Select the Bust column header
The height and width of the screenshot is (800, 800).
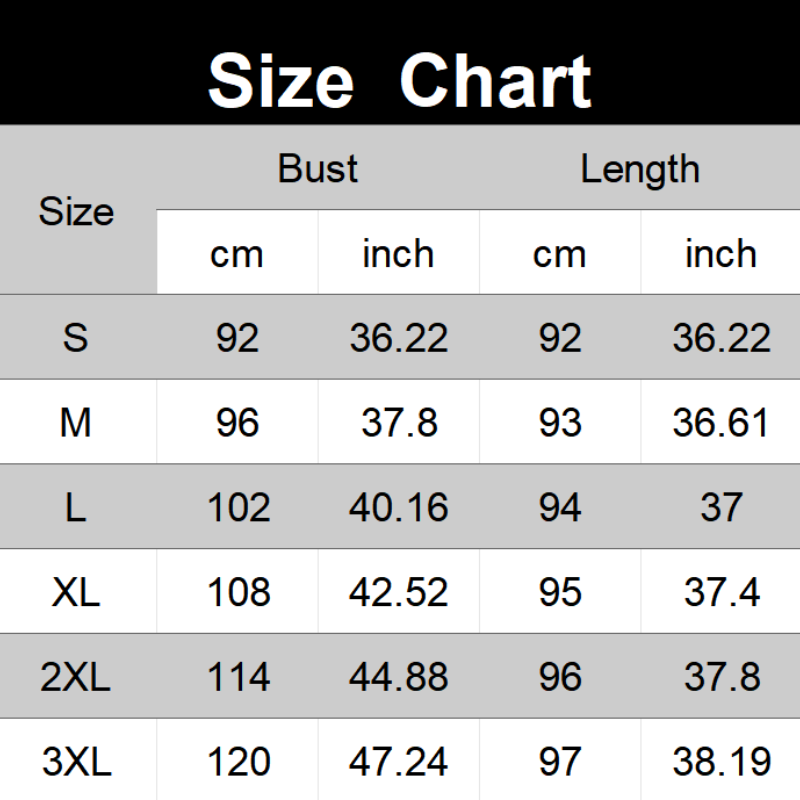(318, 168)
